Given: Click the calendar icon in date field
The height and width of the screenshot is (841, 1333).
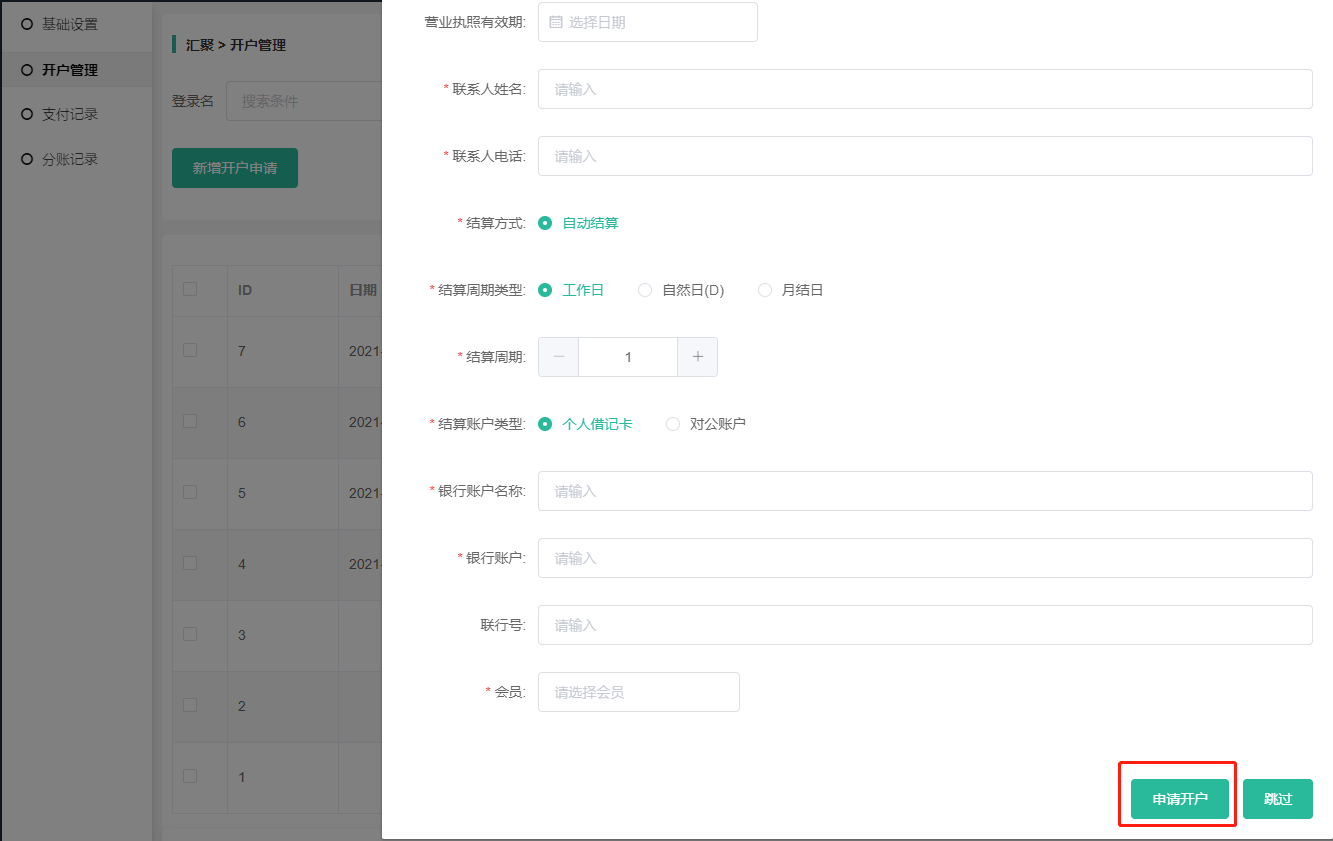Looking at the screenshot, I should click(x=556, y=22).
